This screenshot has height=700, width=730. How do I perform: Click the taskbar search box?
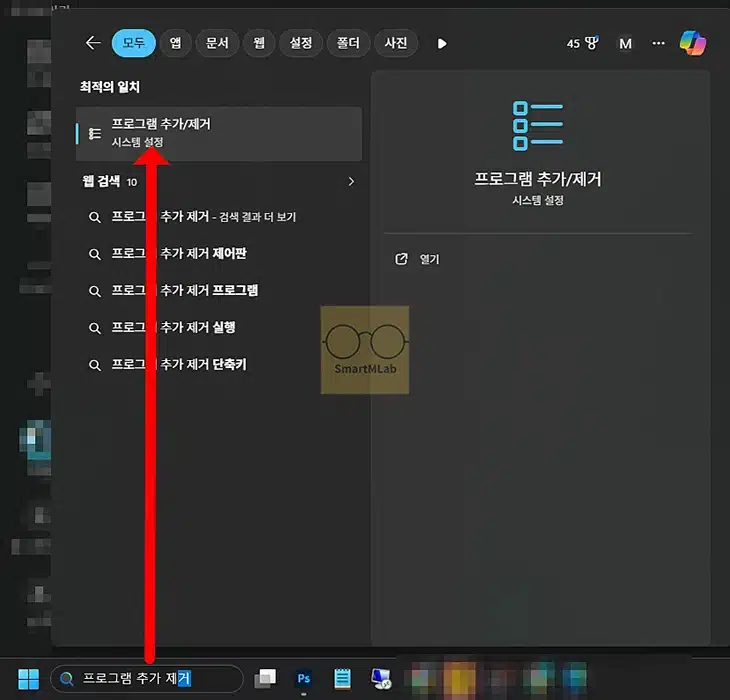(x=147, y=679)
